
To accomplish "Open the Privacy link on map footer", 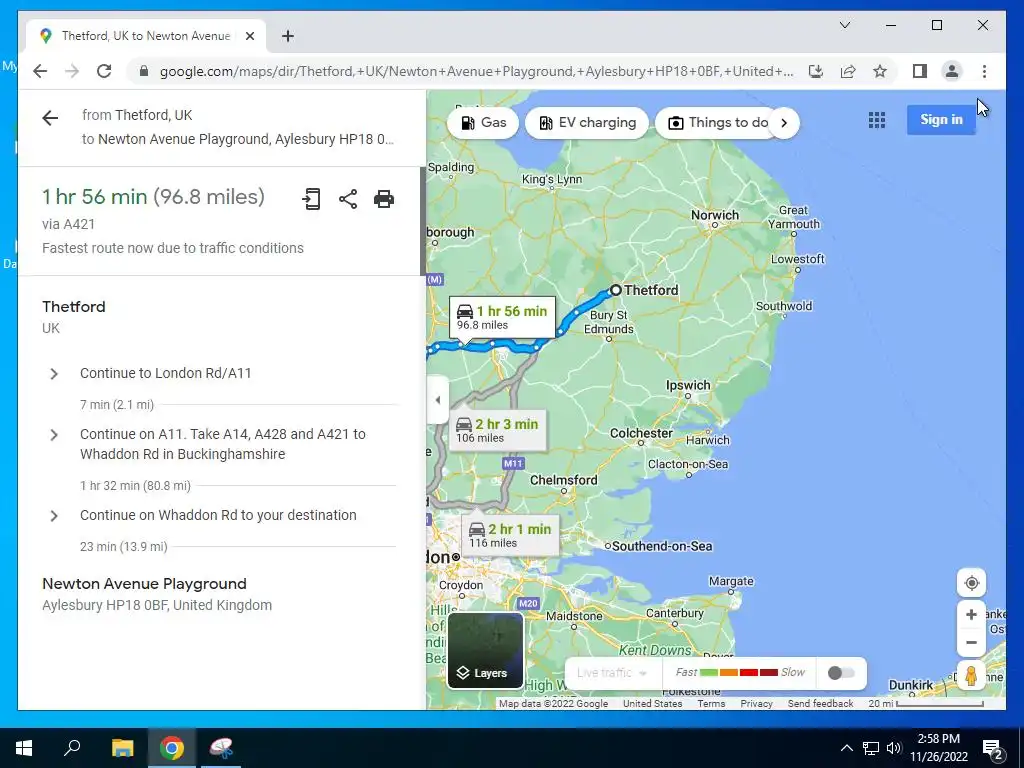I will pyautogui.click(x=756, y=703).
